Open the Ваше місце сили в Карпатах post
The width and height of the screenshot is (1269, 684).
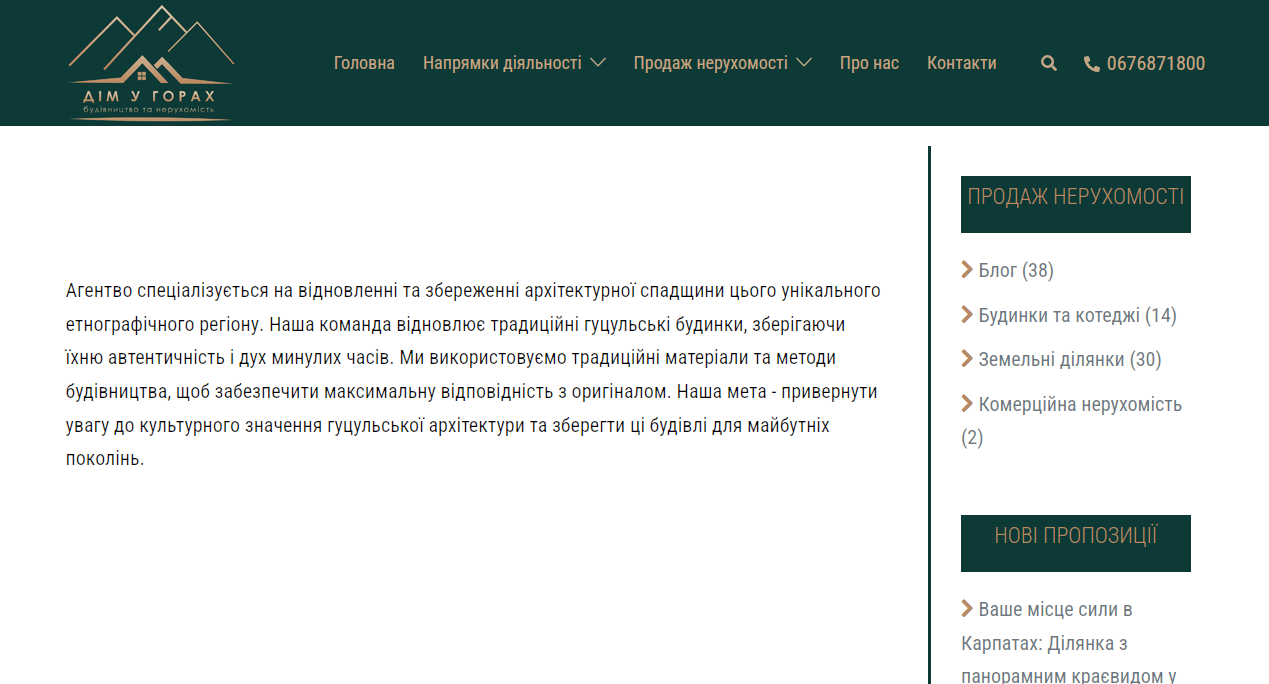(x=1070, y=642)
